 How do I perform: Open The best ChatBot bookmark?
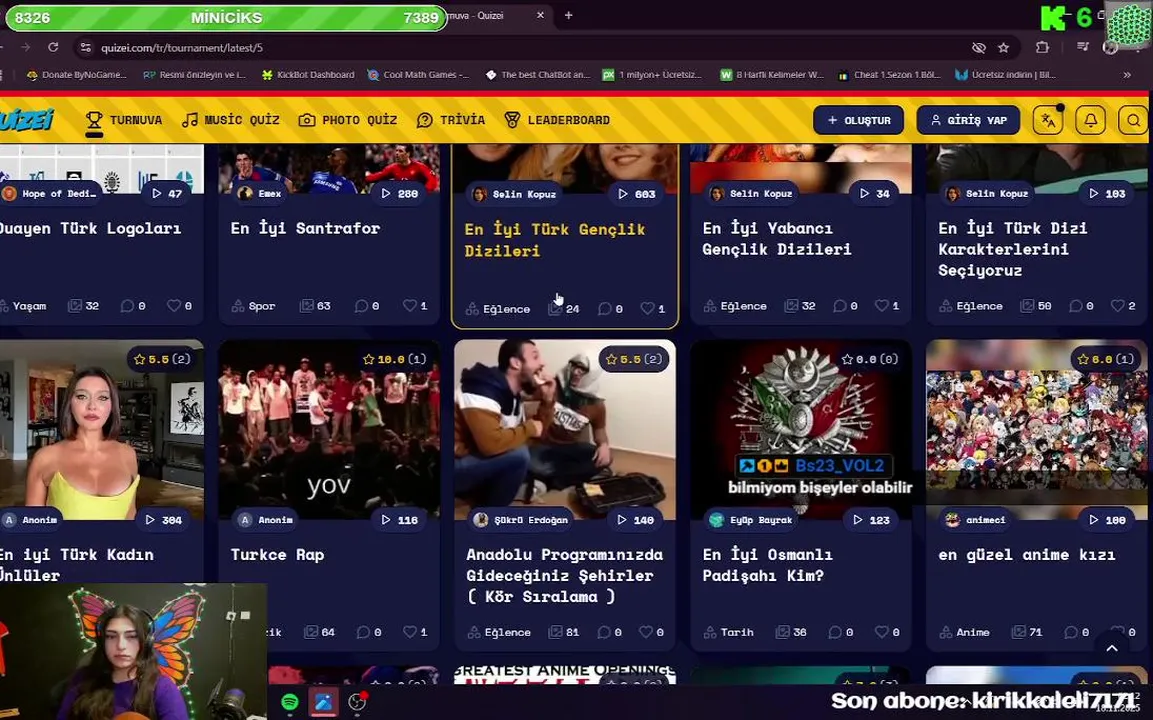click(x=538, y=74)
